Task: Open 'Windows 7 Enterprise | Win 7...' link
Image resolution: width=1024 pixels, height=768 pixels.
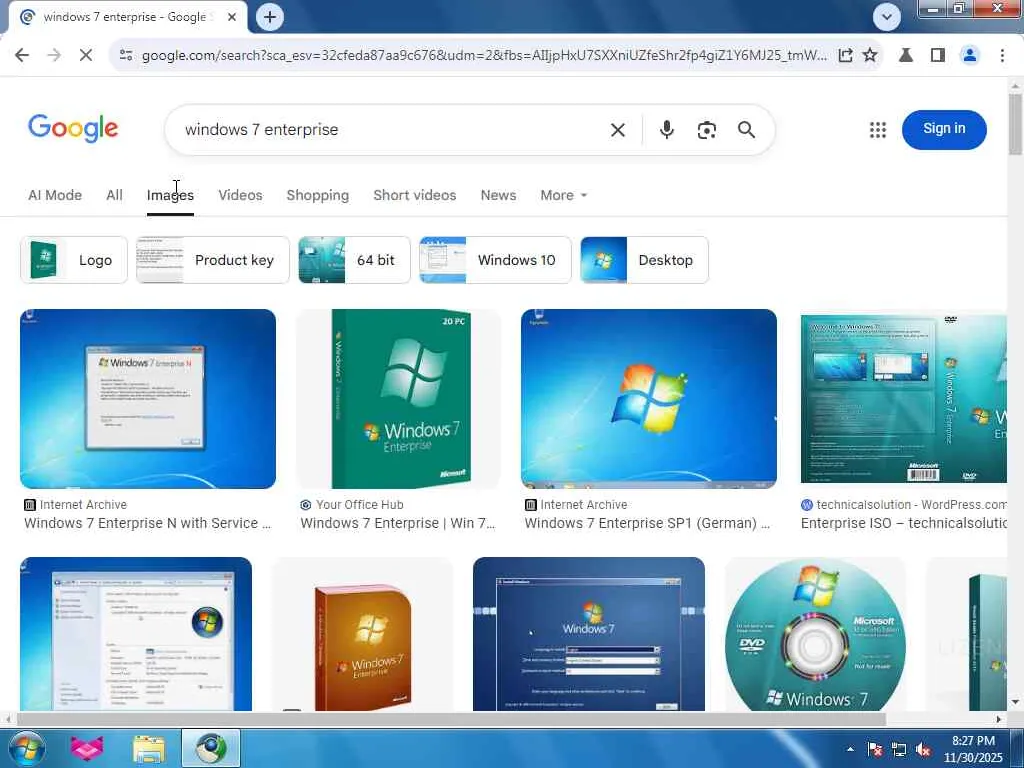Action: (x=398, y=523)
